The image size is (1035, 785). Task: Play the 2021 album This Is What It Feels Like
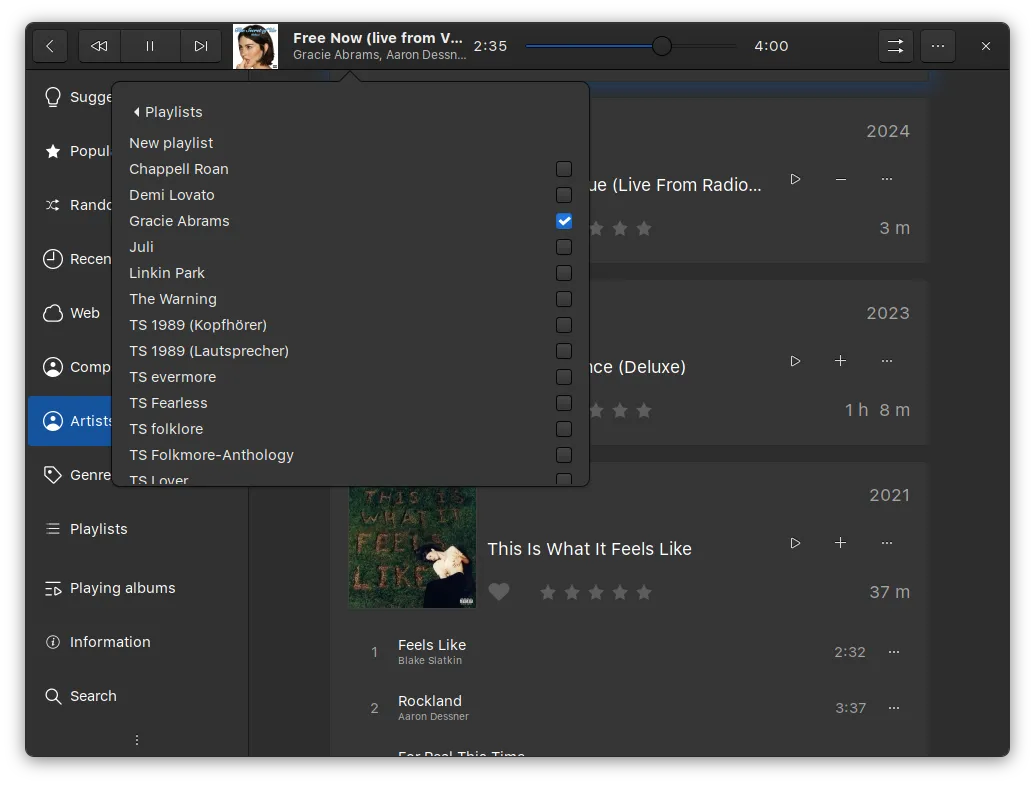(795, 543)
